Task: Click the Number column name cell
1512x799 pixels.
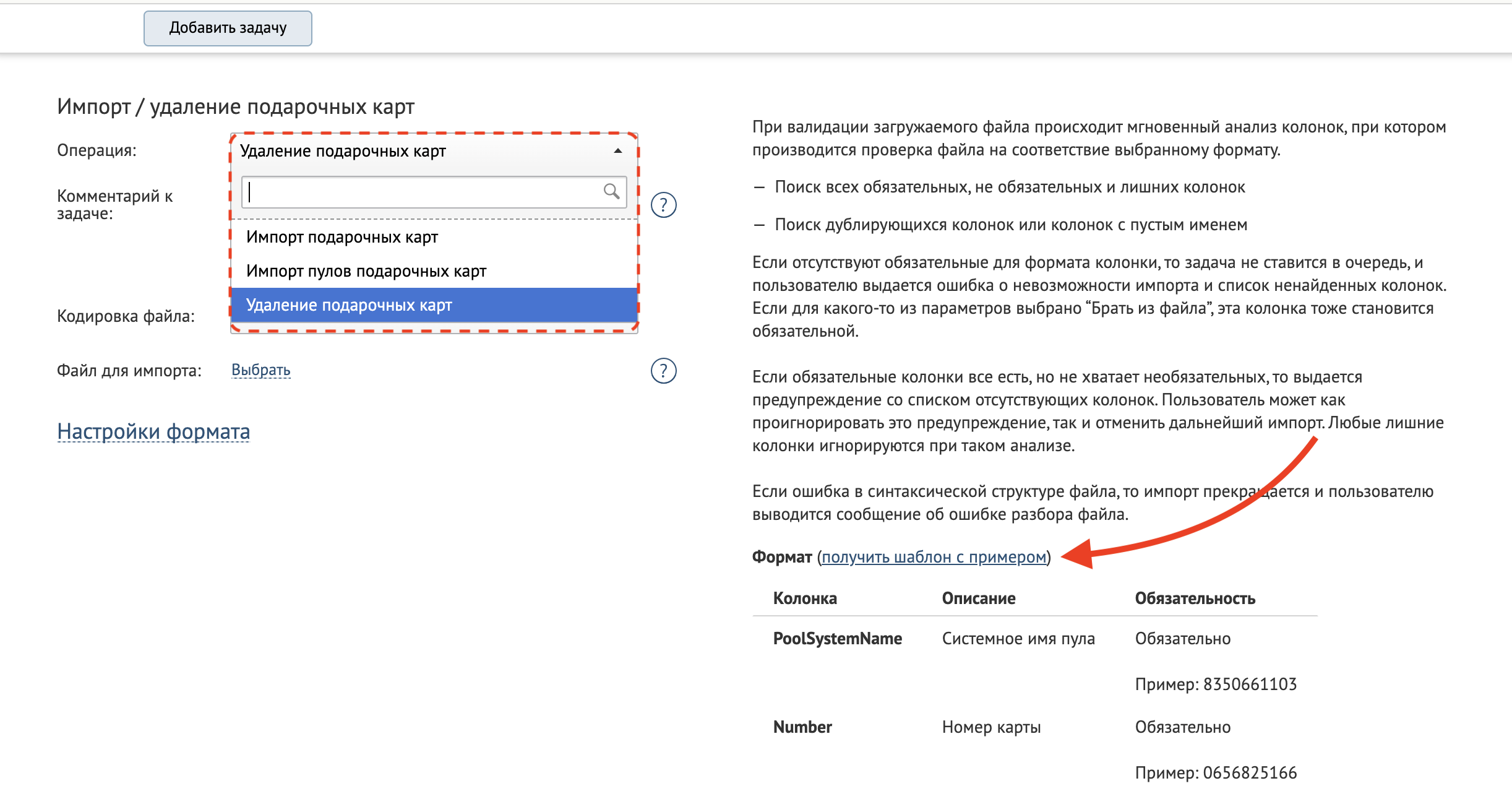Action: (x=802, y=727)
